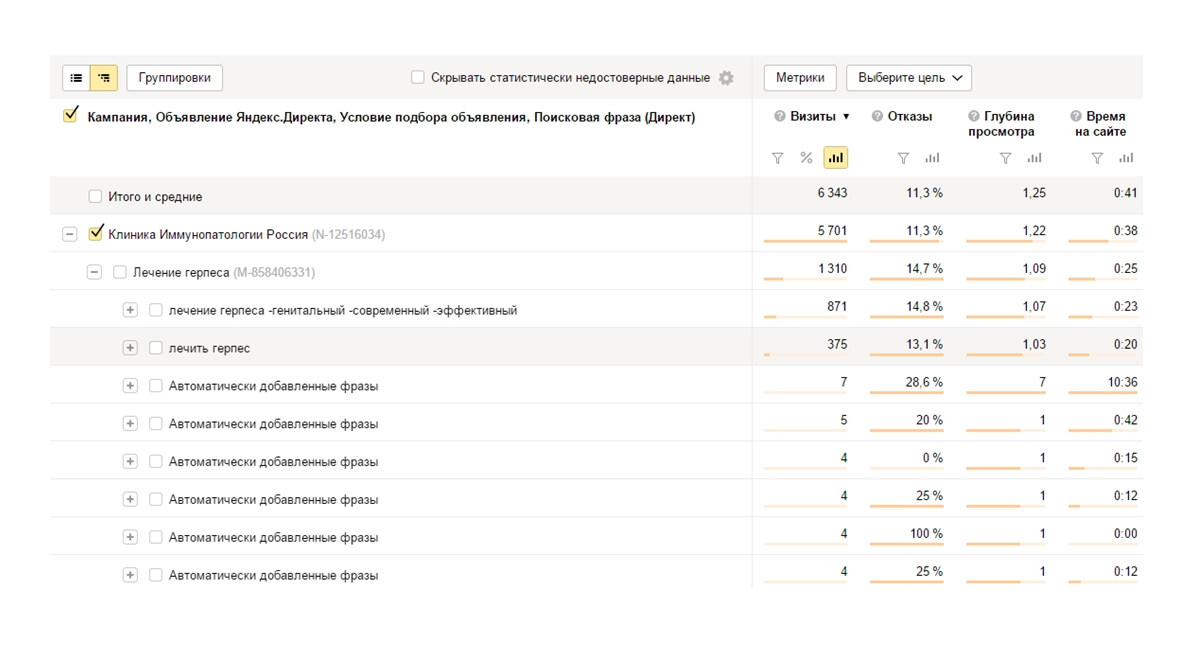Open the help icon beside Отказы
The width and height of the screenshot is (1200, 654).
point(877,117)
